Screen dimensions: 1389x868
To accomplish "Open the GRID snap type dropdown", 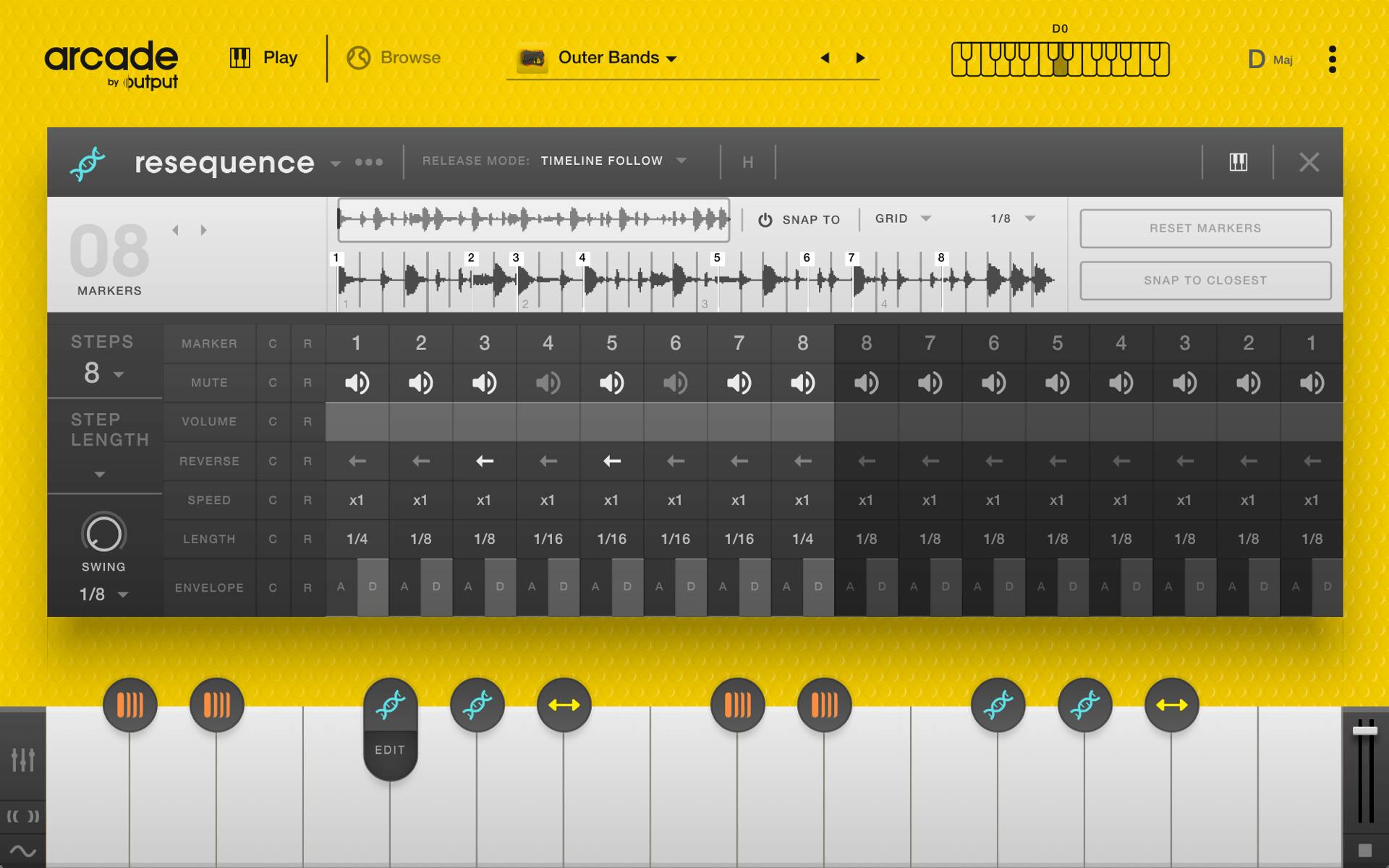I will tap(926, 218).
